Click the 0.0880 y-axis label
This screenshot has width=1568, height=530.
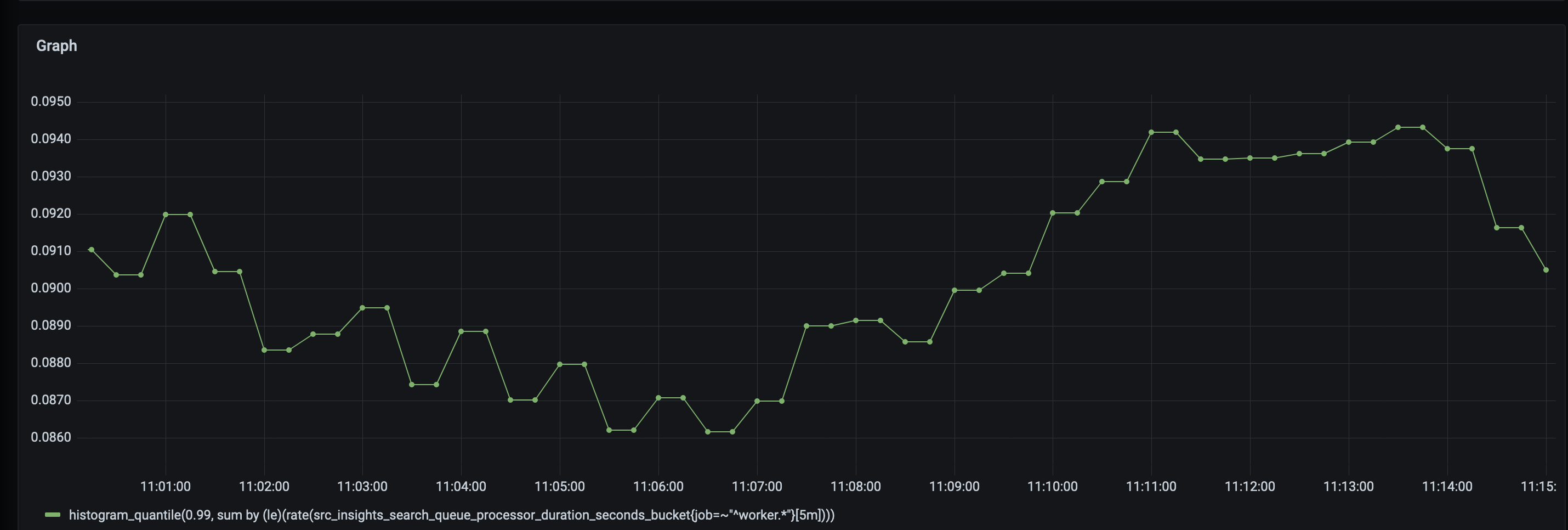click(x=51, y=363)
